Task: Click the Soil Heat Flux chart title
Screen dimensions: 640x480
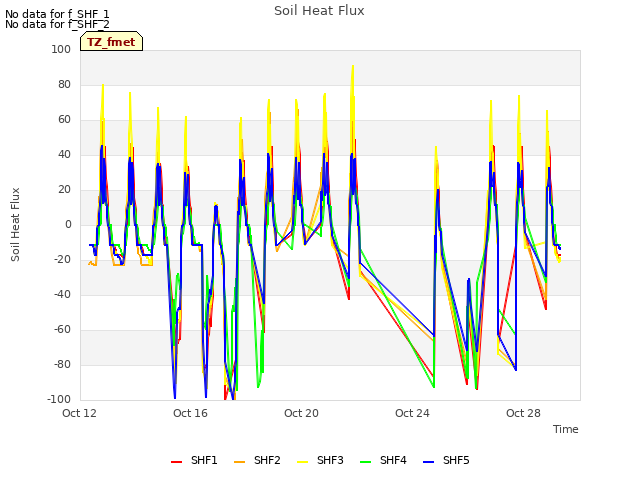Action: tap(319, 11)
